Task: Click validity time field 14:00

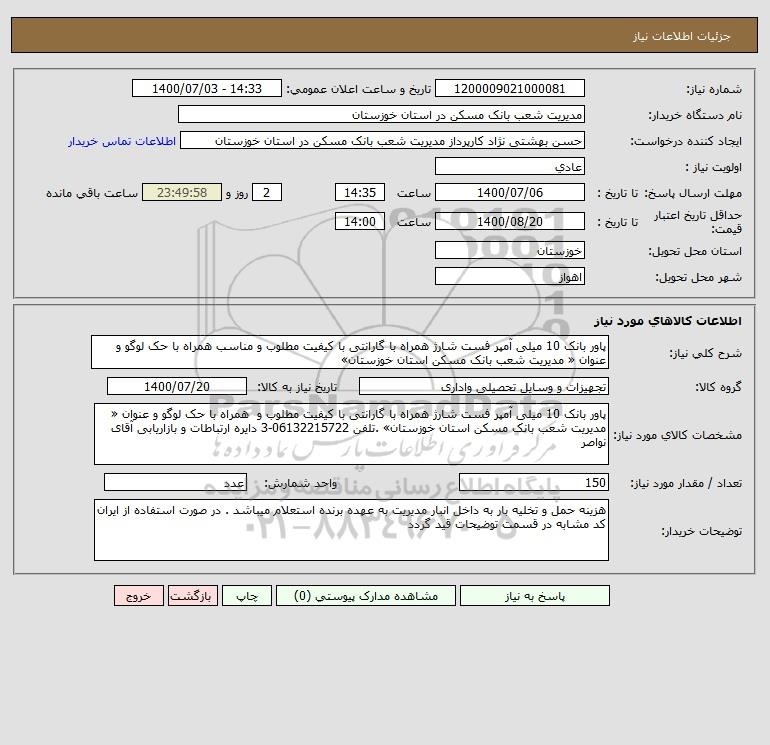Action: click(x=359, y=221)
